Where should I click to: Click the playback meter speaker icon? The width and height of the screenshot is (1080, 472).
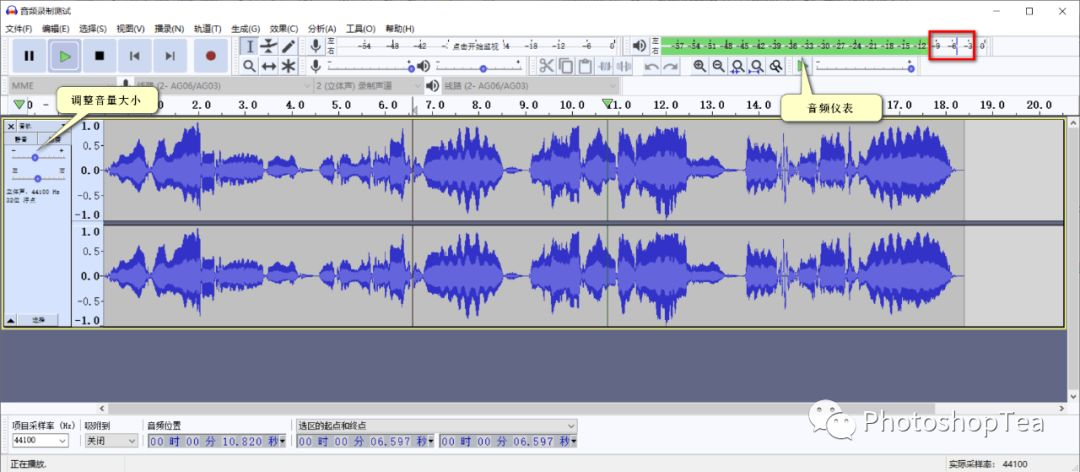(x=639, y=46)
